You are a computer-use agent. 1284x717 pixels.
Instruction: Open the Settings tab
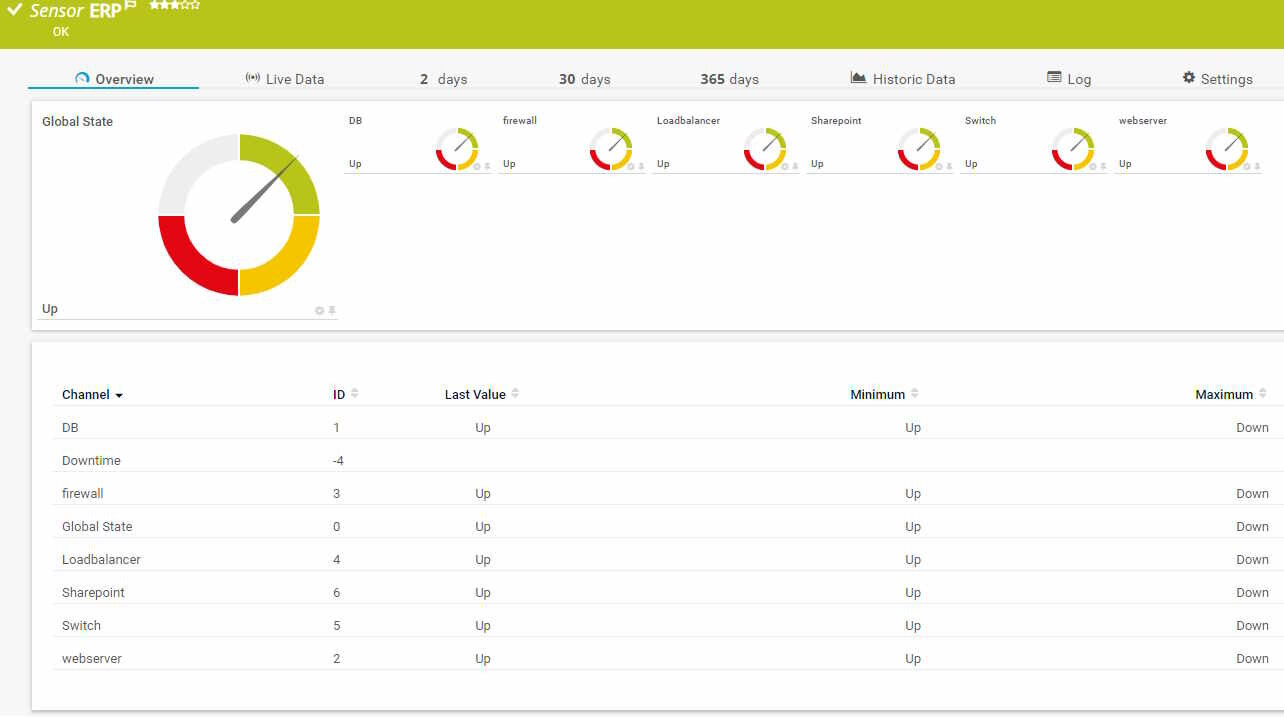(x=1217, y=79)
